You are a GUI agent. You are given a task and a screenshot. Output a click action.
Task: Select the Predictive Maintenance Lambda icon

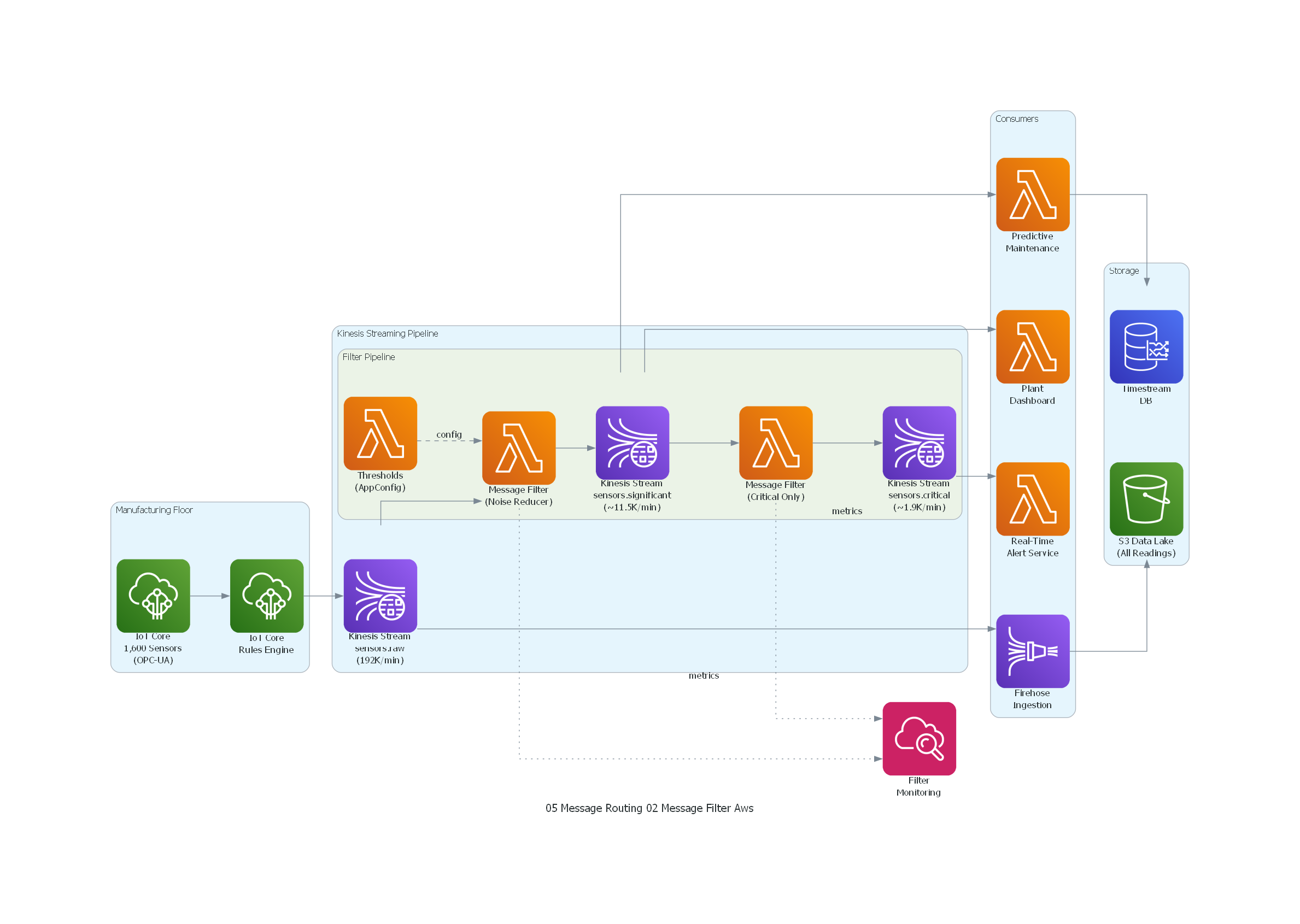point(1032,193)
